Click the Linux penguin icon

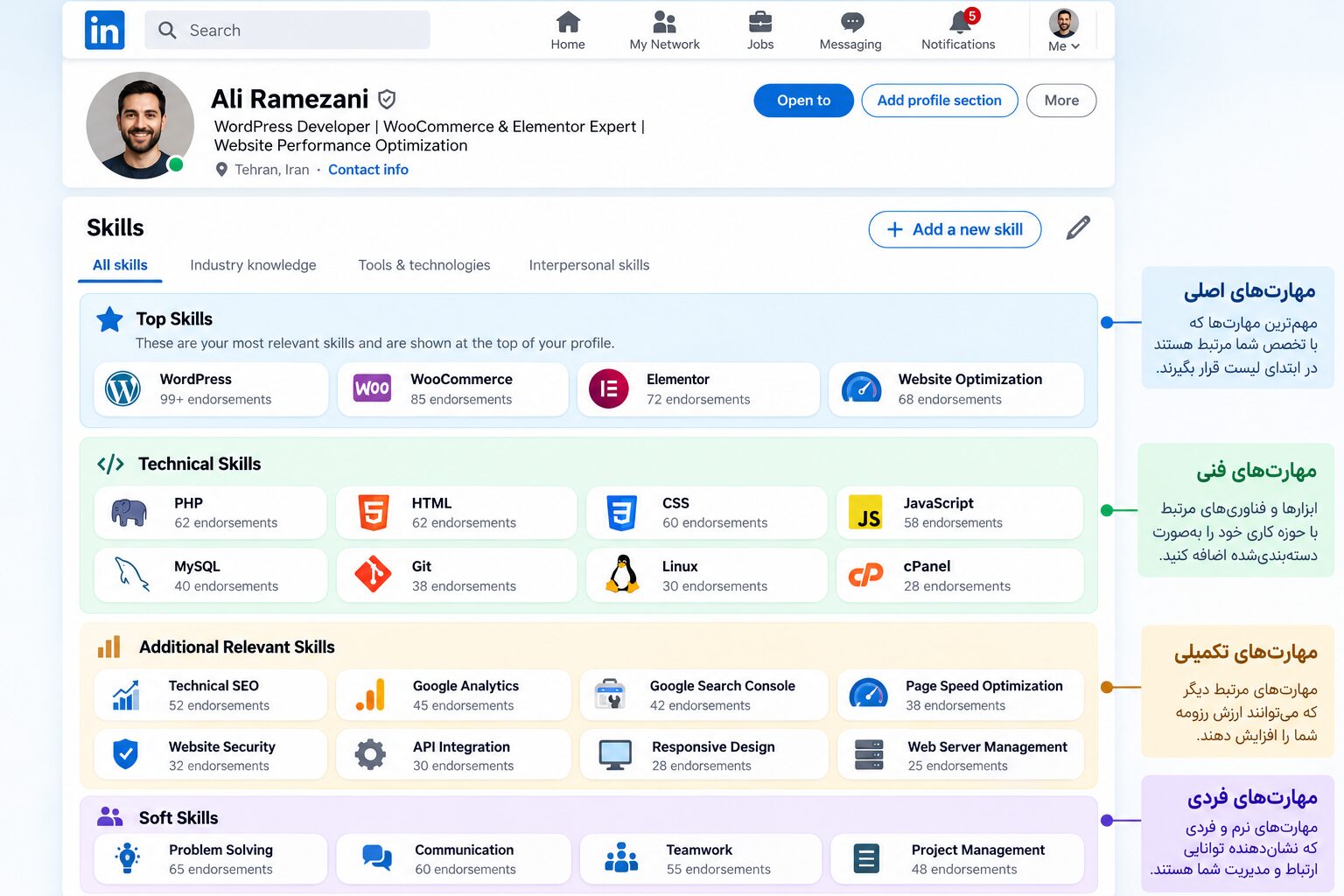[x=622, y=575]
